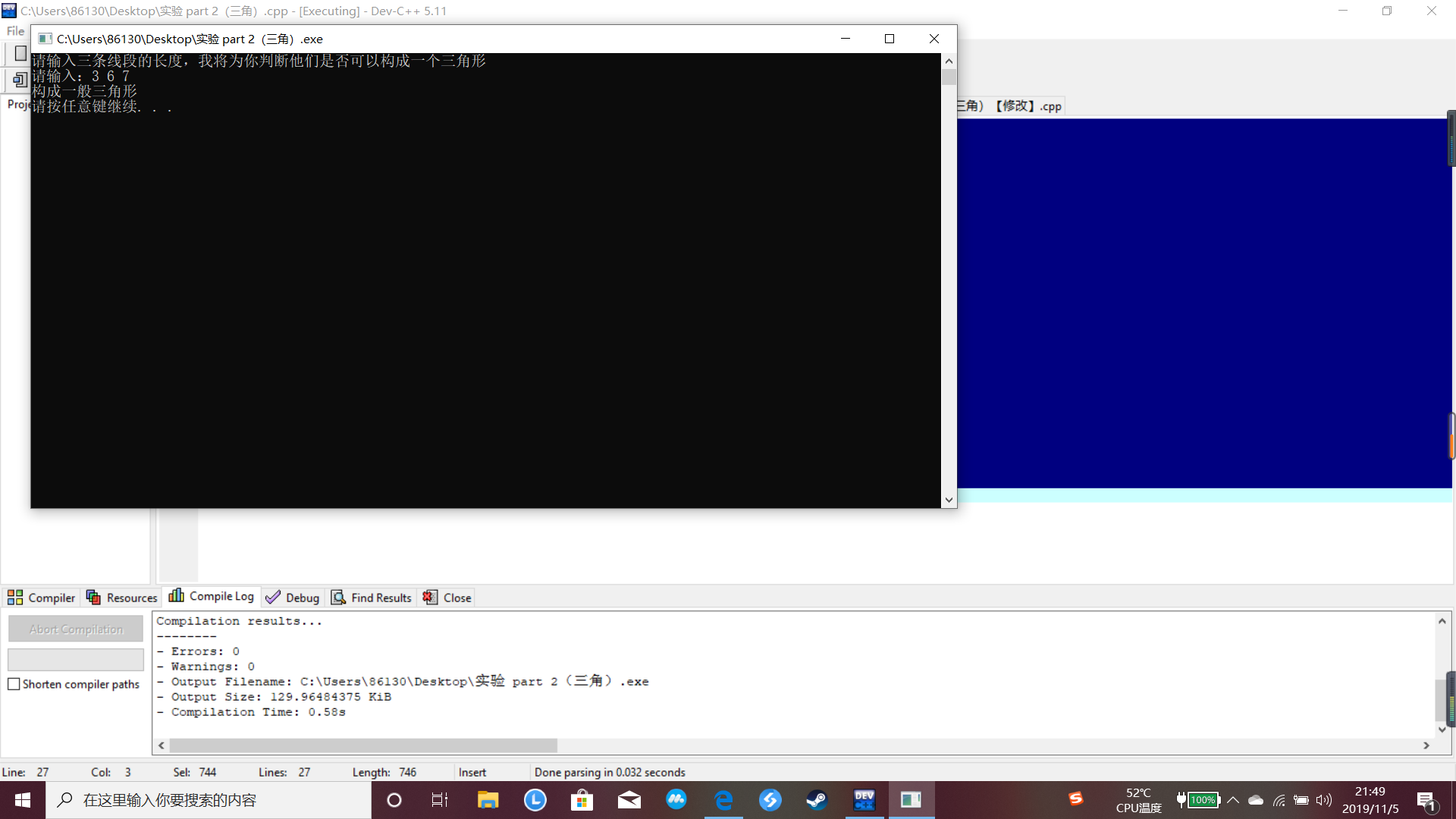1456x819 pixels.
Task: Open the Debug tab
Action: pyautogui.click(x=293, y=598)
